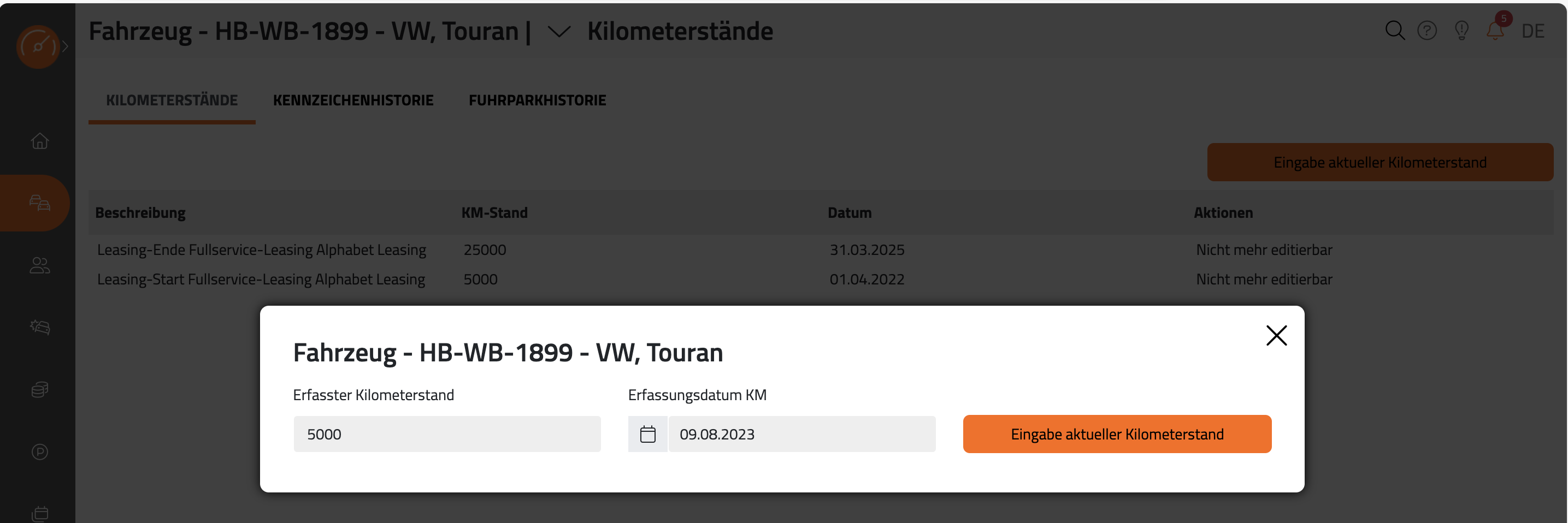The width and height of the screenshot is (1568, 523).
Task: Change language via DE selector
Action: coord(1532,31)
